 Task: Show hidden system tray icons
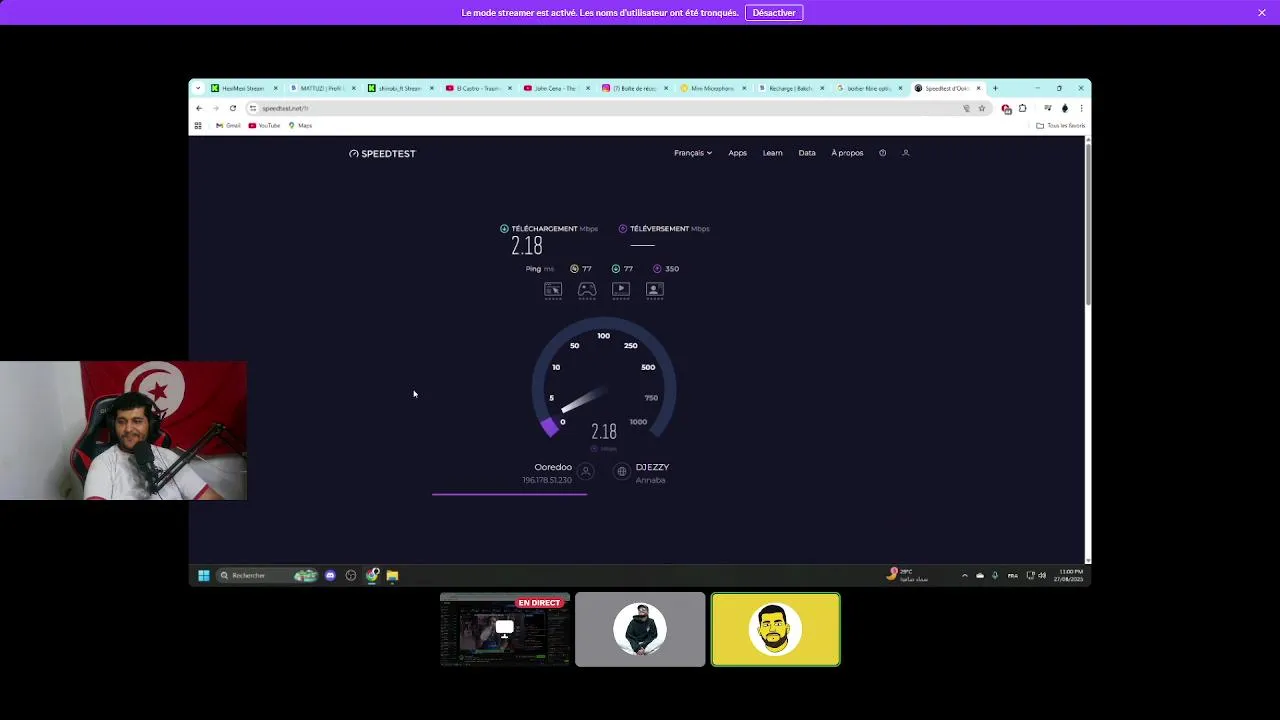[964, 575]
